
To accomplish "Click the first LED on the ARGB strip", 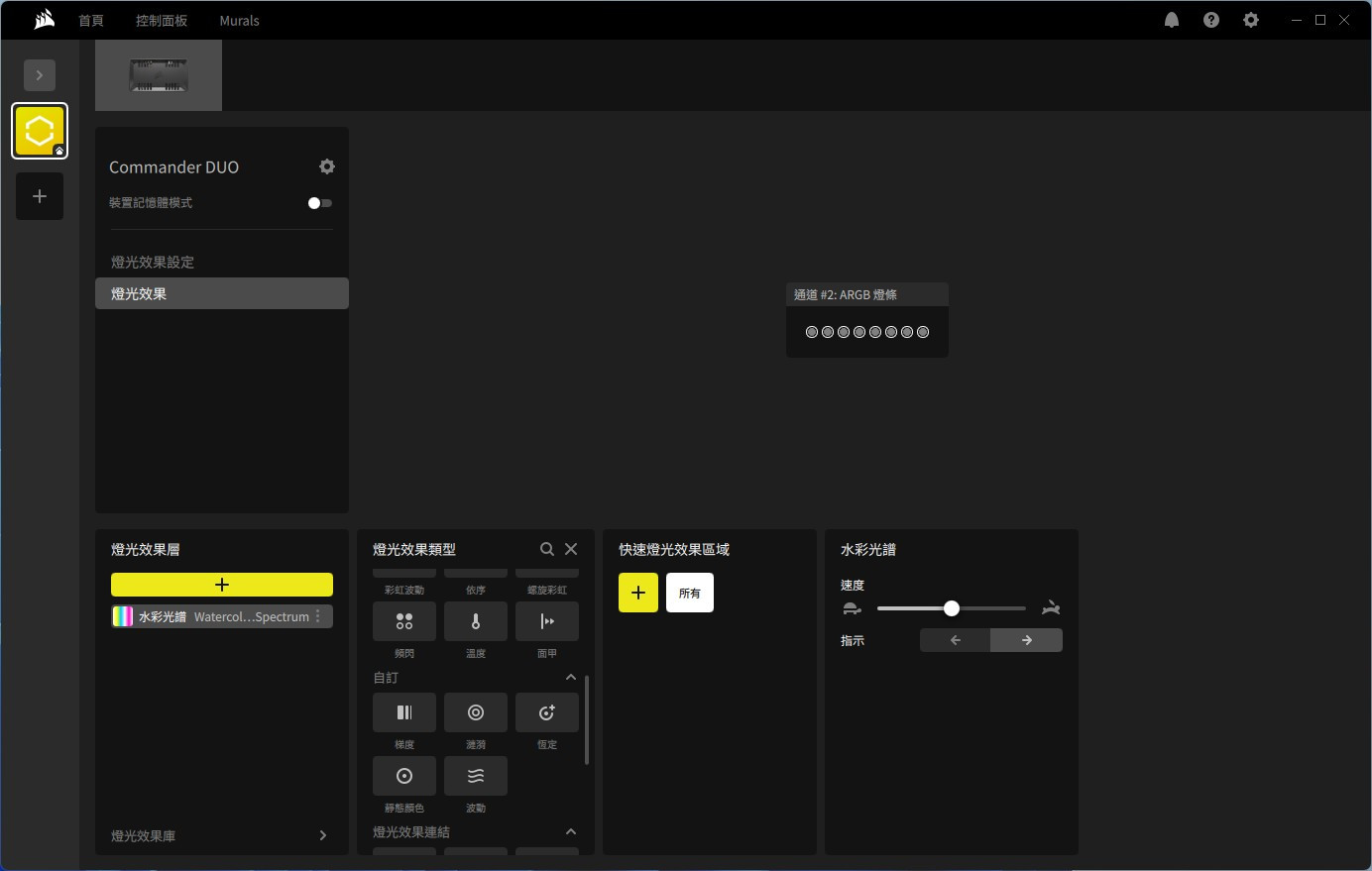I will tap(812, 332).
